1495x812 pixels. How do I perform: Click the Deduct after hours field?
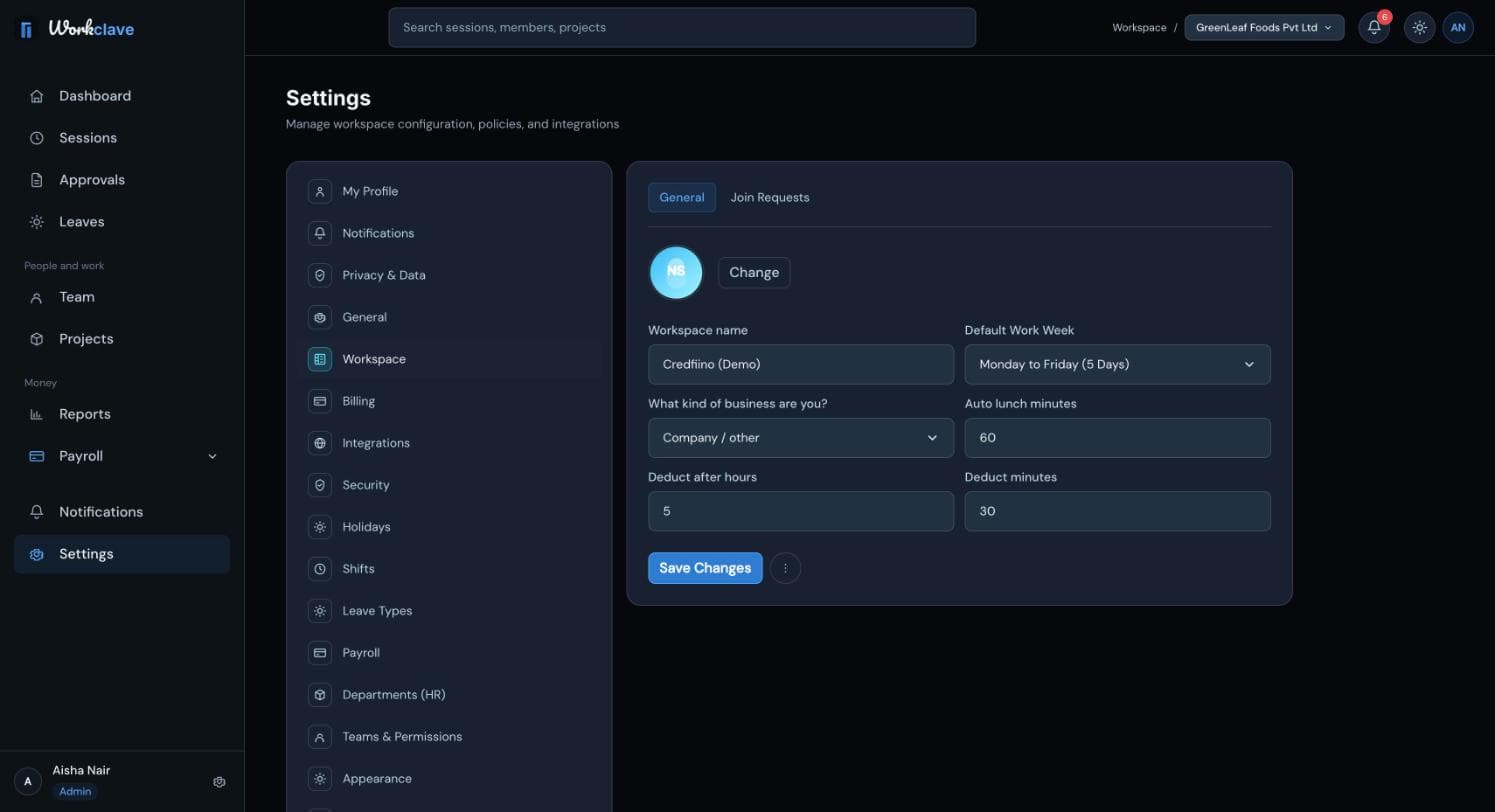pyautogui.click(x=801, y=511)
